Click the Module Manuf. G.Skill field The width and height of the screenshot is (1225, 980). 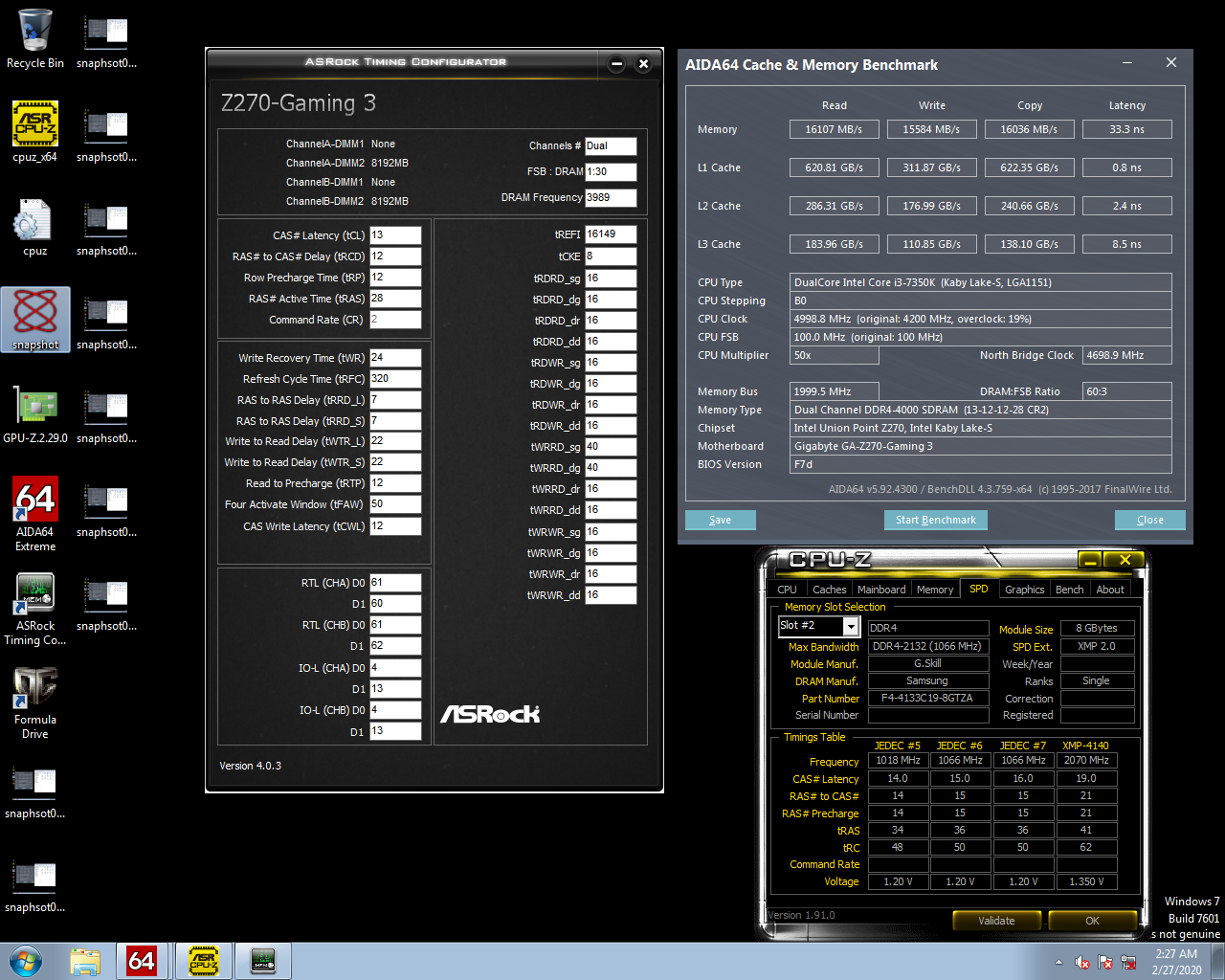point(926,664)
